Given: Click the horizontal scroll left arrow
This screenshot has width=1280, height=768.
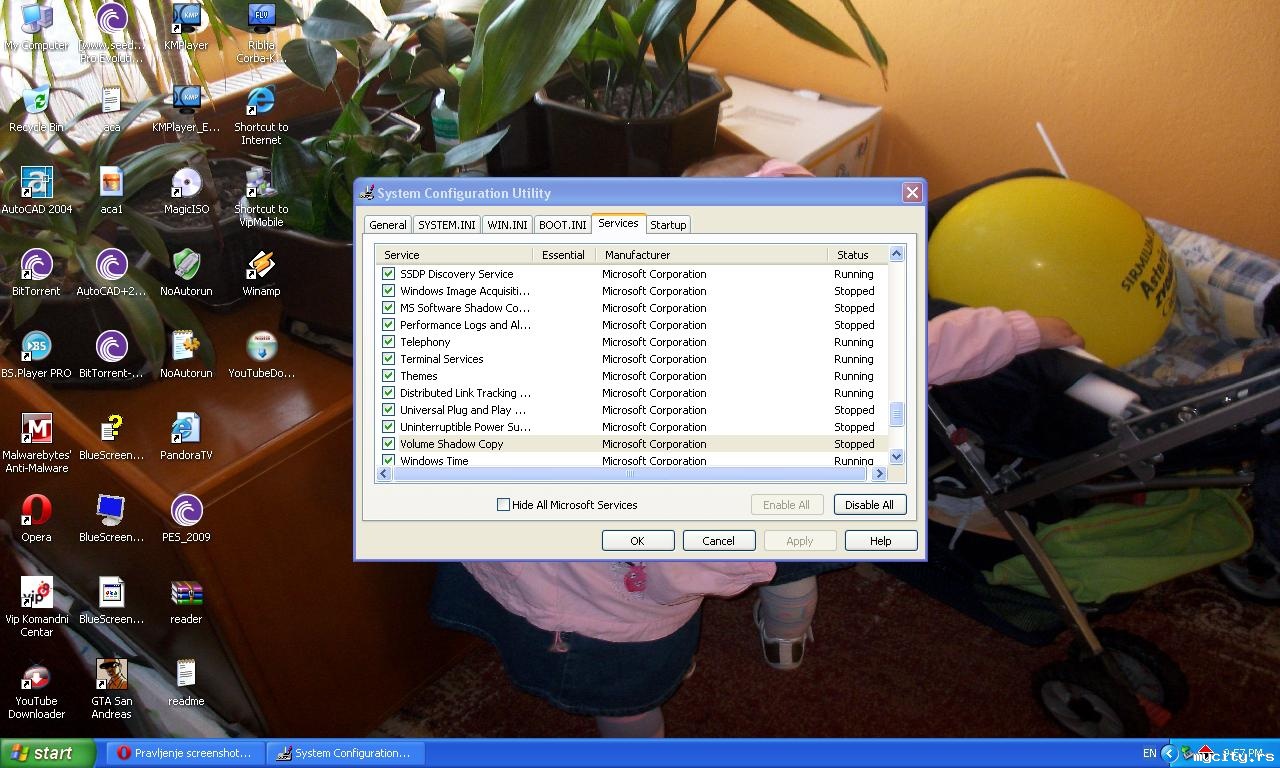Looking at the screenshot, I should click(x=384, y=474).
